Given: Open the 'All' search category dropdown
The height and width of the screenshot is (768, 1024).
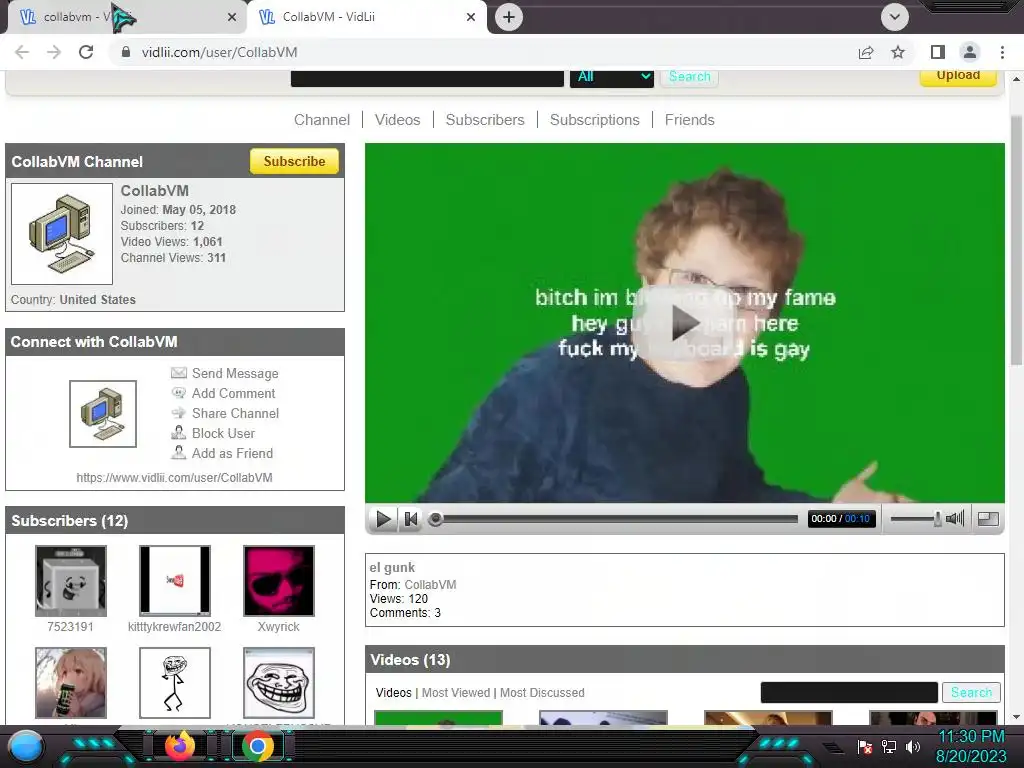Looking at the screenshot, I should [612, 77].
